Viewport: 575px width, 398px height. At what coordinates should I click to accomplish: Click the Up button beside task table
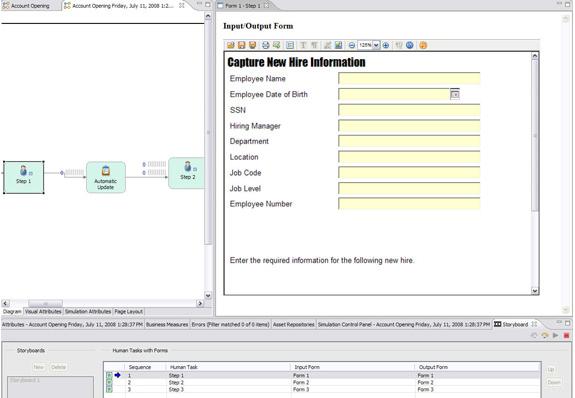(x=550, y=370)
